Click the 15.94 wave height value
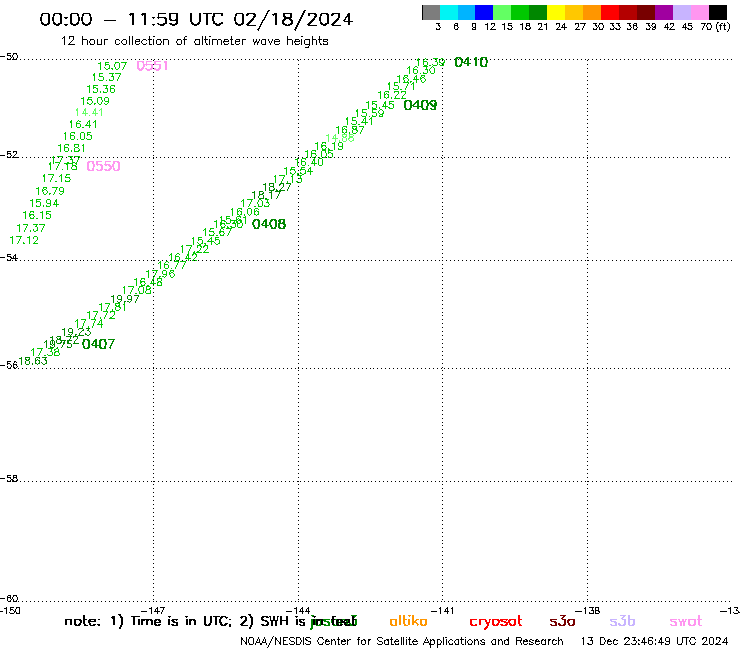The height and width of the screenshot is (650, 740). click(x=44, y=203)
